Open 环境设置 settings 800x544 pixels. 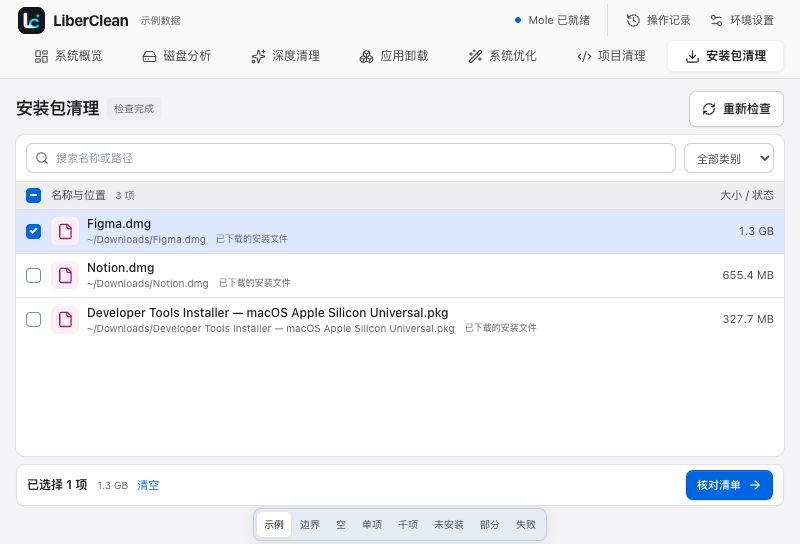(x=742, y=20)
